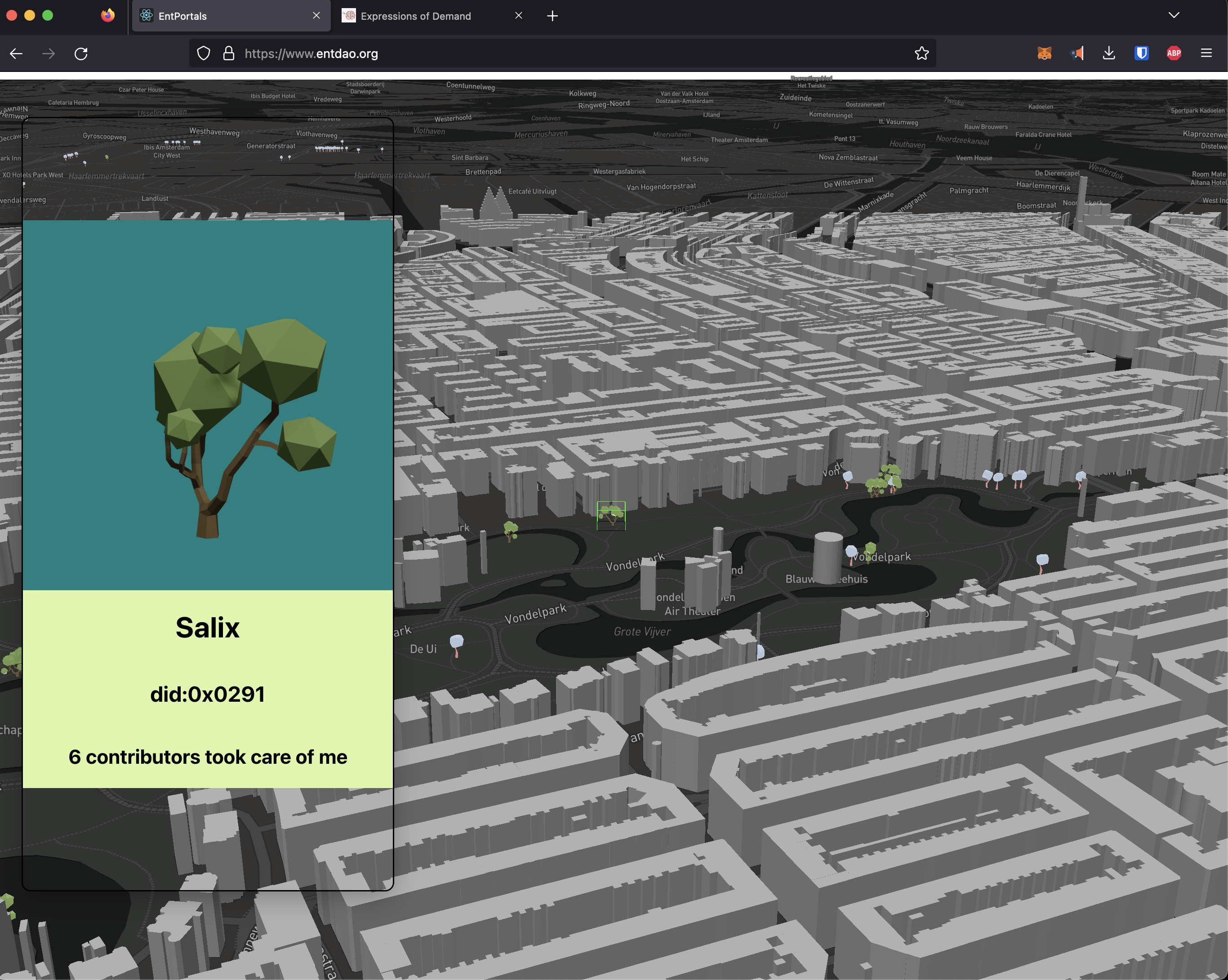Open a new tab with plus button
Image resolution: width=1228 pixels, height=980 pixels.
point(552,16)
